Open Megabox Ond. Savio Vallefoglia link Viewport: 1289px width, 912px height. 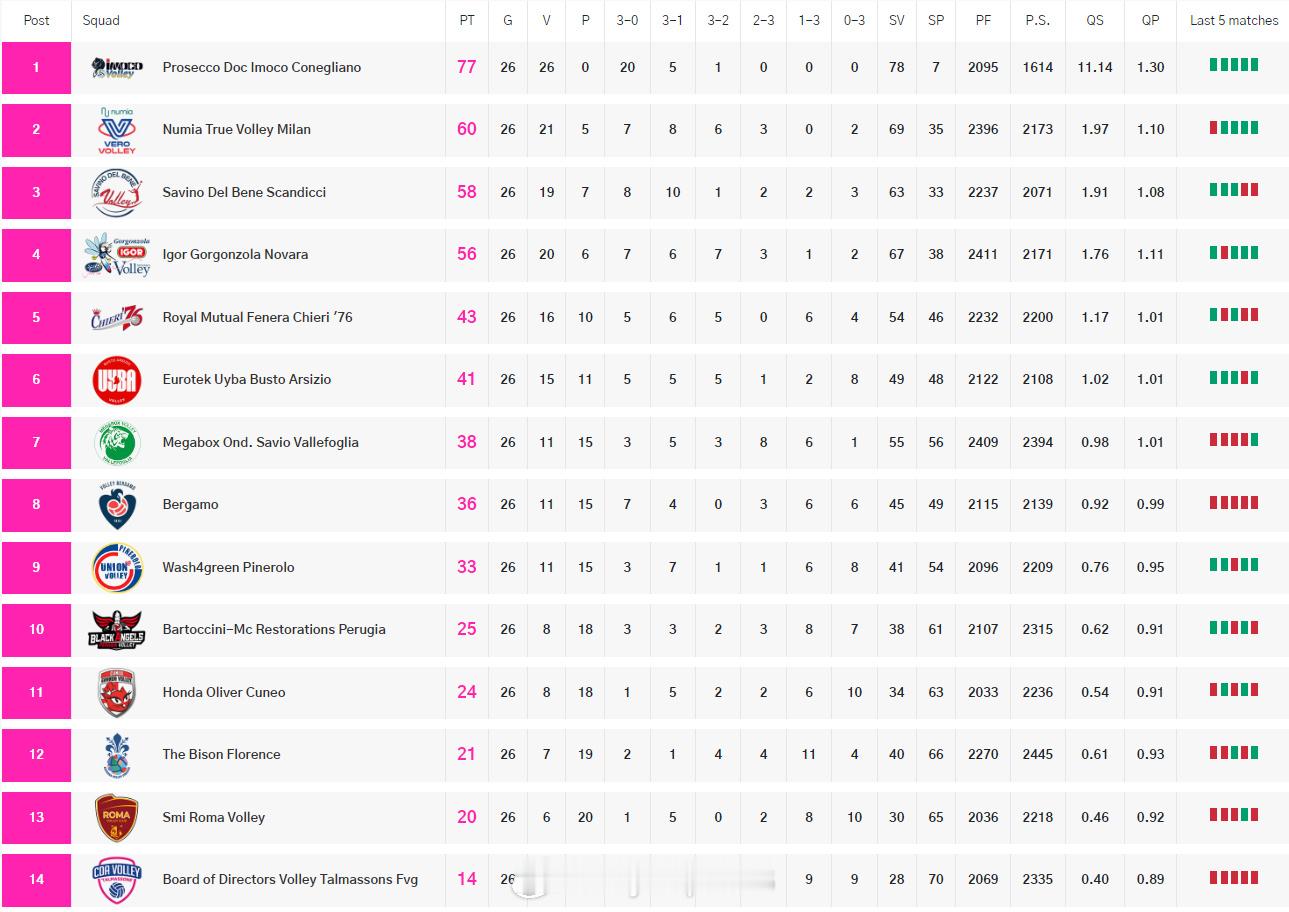[261, 442]
